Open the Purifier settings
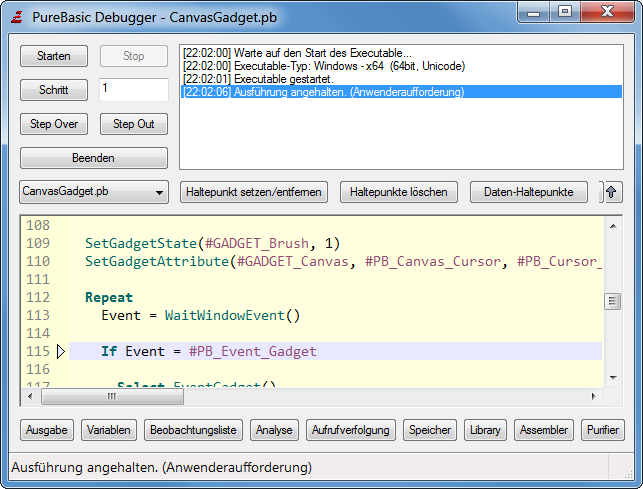 tap(603, 430)
